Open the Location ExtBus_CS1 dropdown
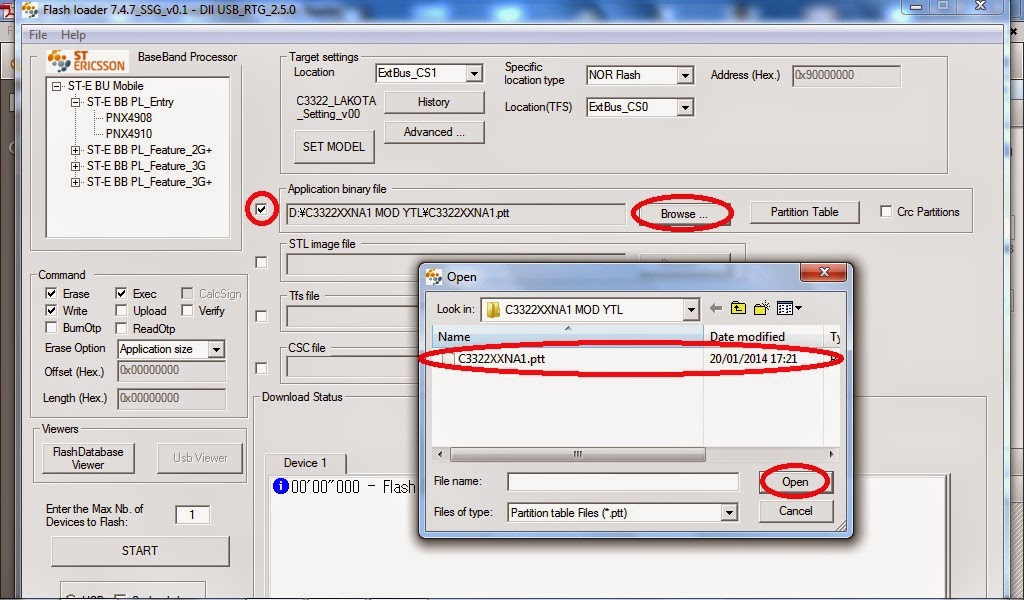Viewport: 1024px width, 600px height. (475, 73)
